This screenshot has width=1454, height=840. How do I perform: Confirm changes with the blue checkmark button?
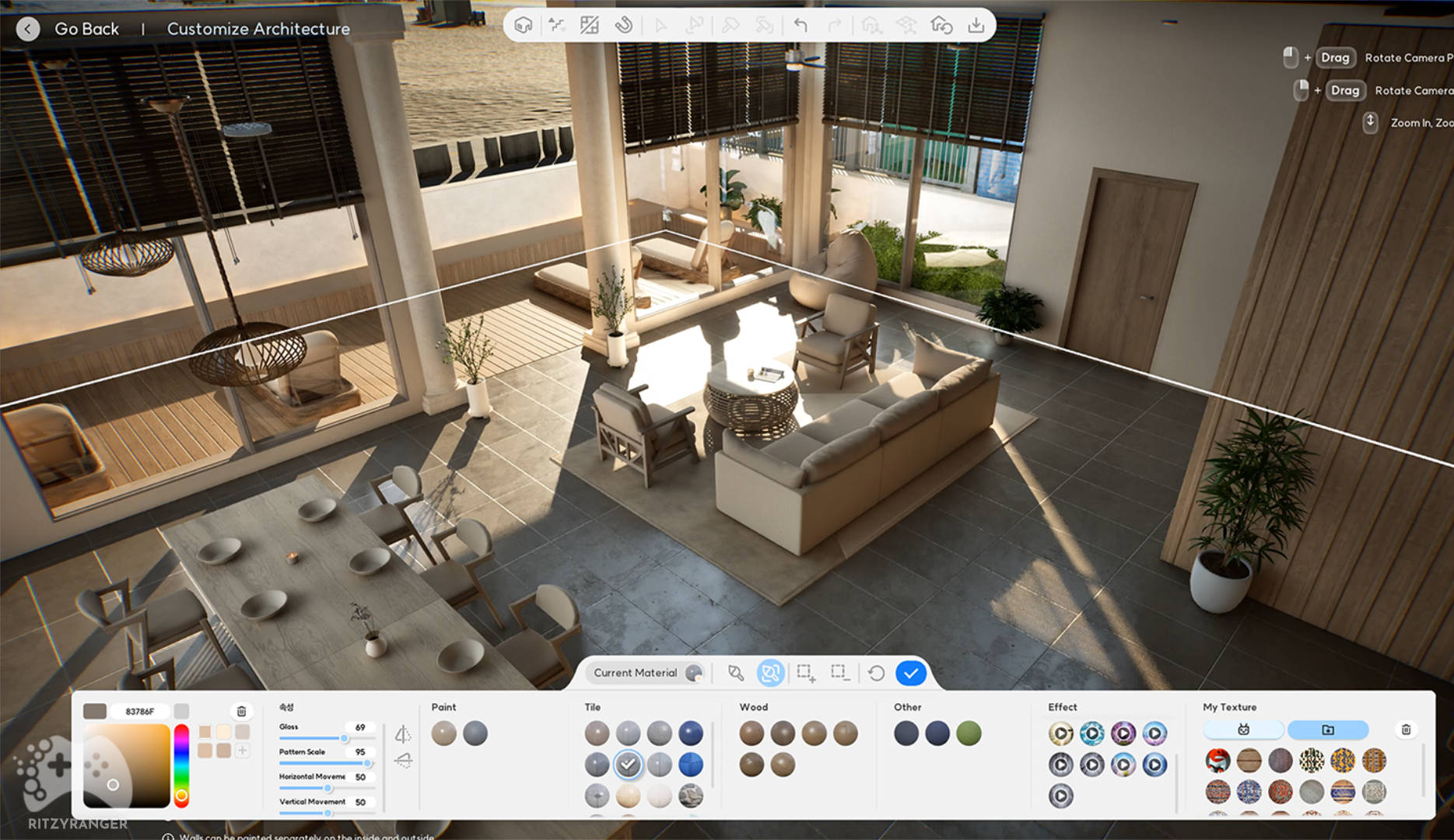click(910, 673)
